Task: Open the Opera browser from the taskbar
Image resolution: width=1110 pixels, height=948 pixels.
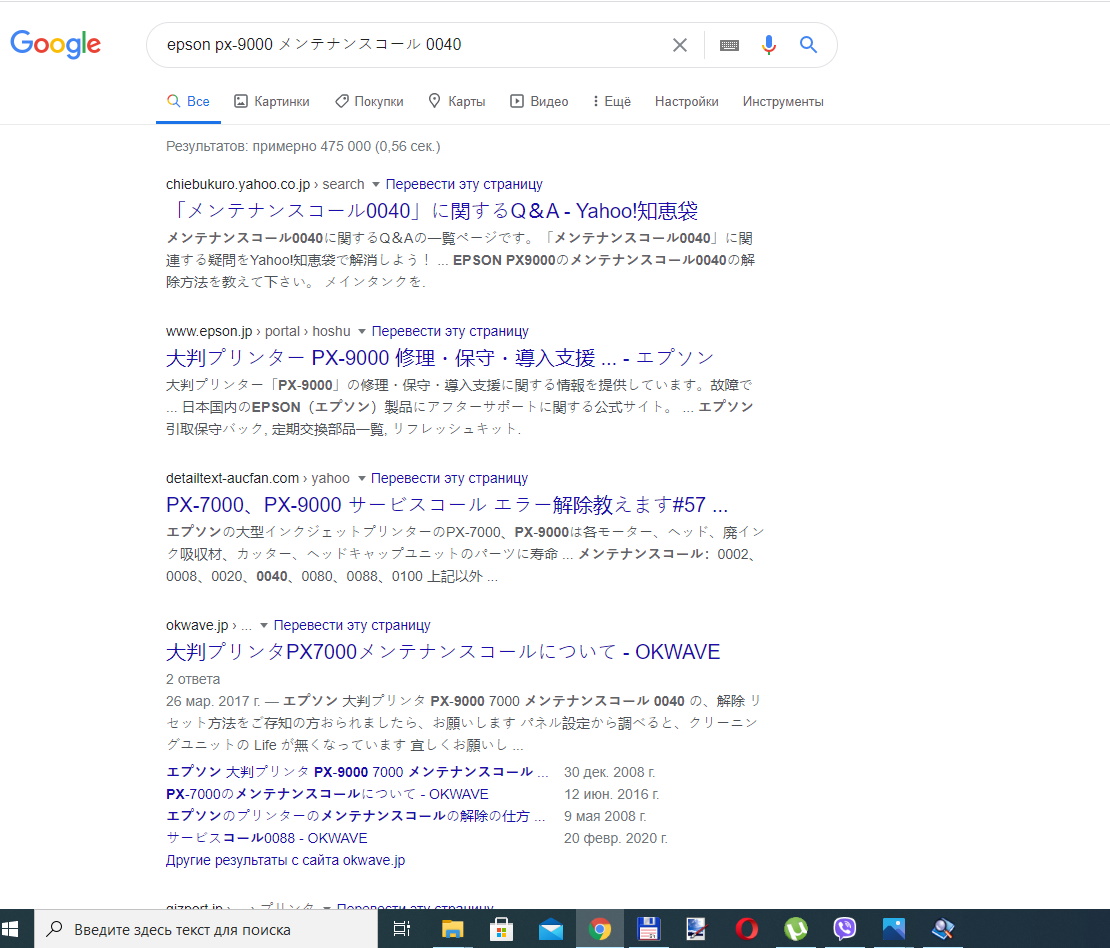Action: click(747, 929)
